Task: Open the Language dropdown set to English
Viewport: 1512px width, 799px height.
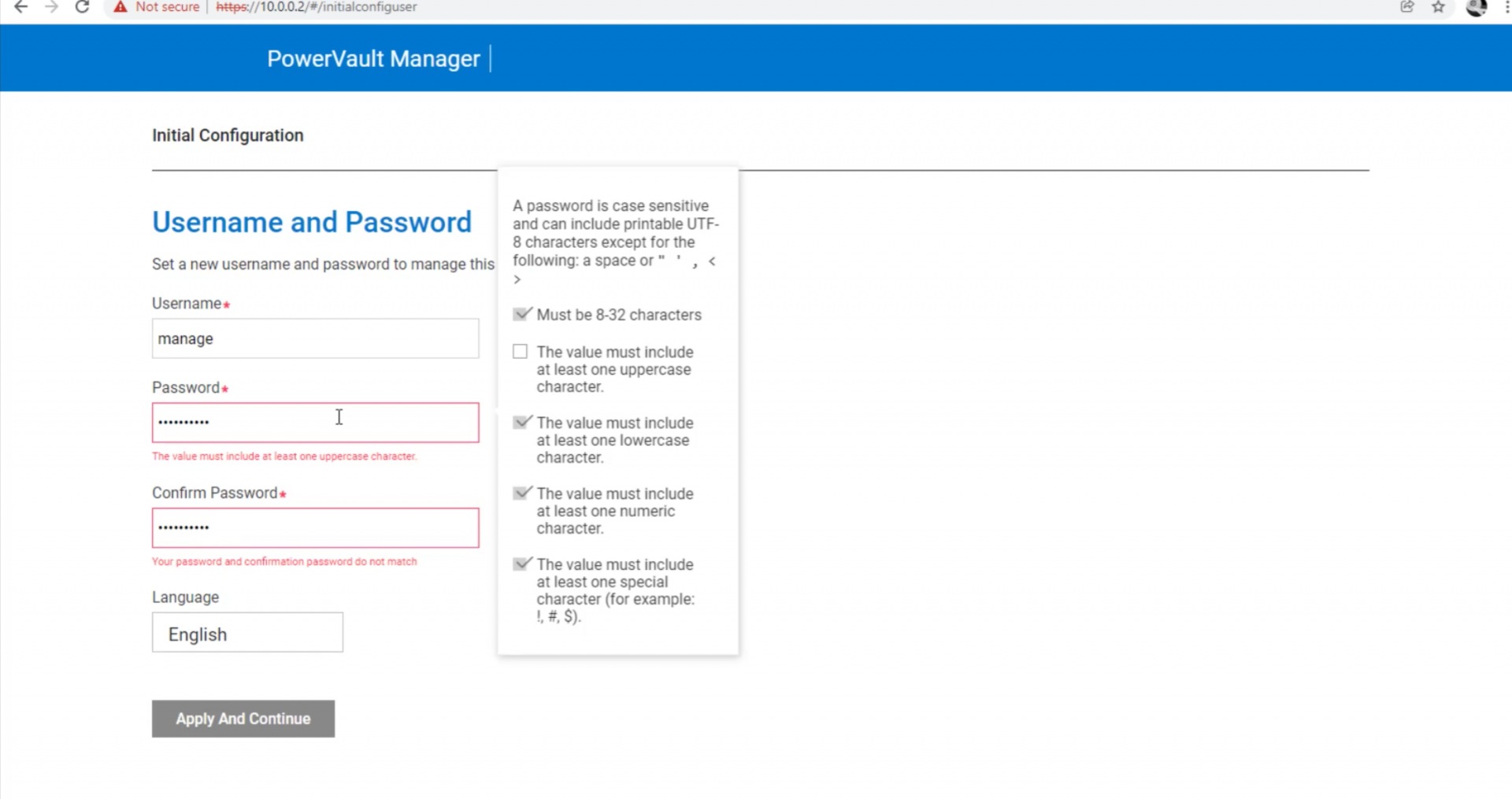Action: (x=247, y=633)
